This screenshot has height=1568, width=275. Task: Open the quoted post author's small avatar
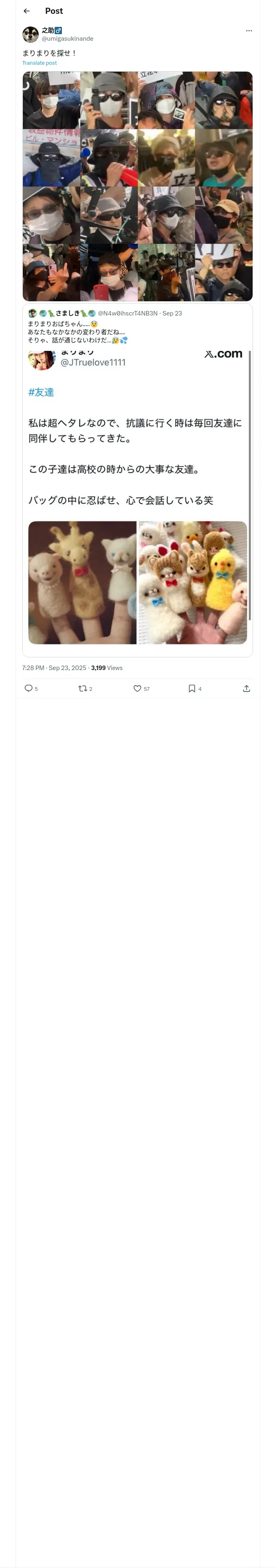[x=32, y=313]
